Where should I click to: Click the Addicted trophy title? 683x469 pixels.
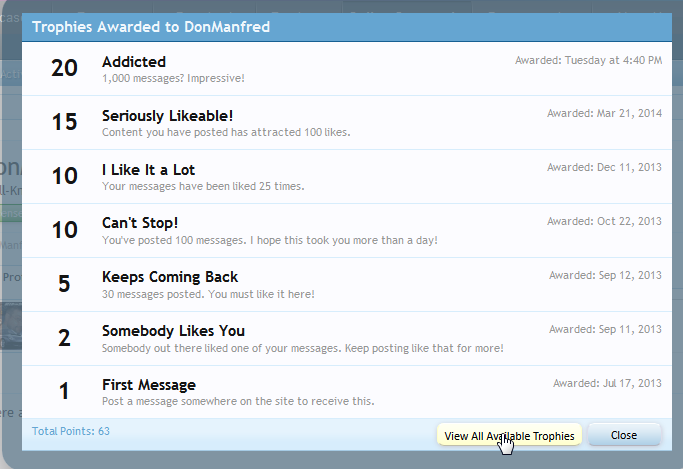(134, 62)
